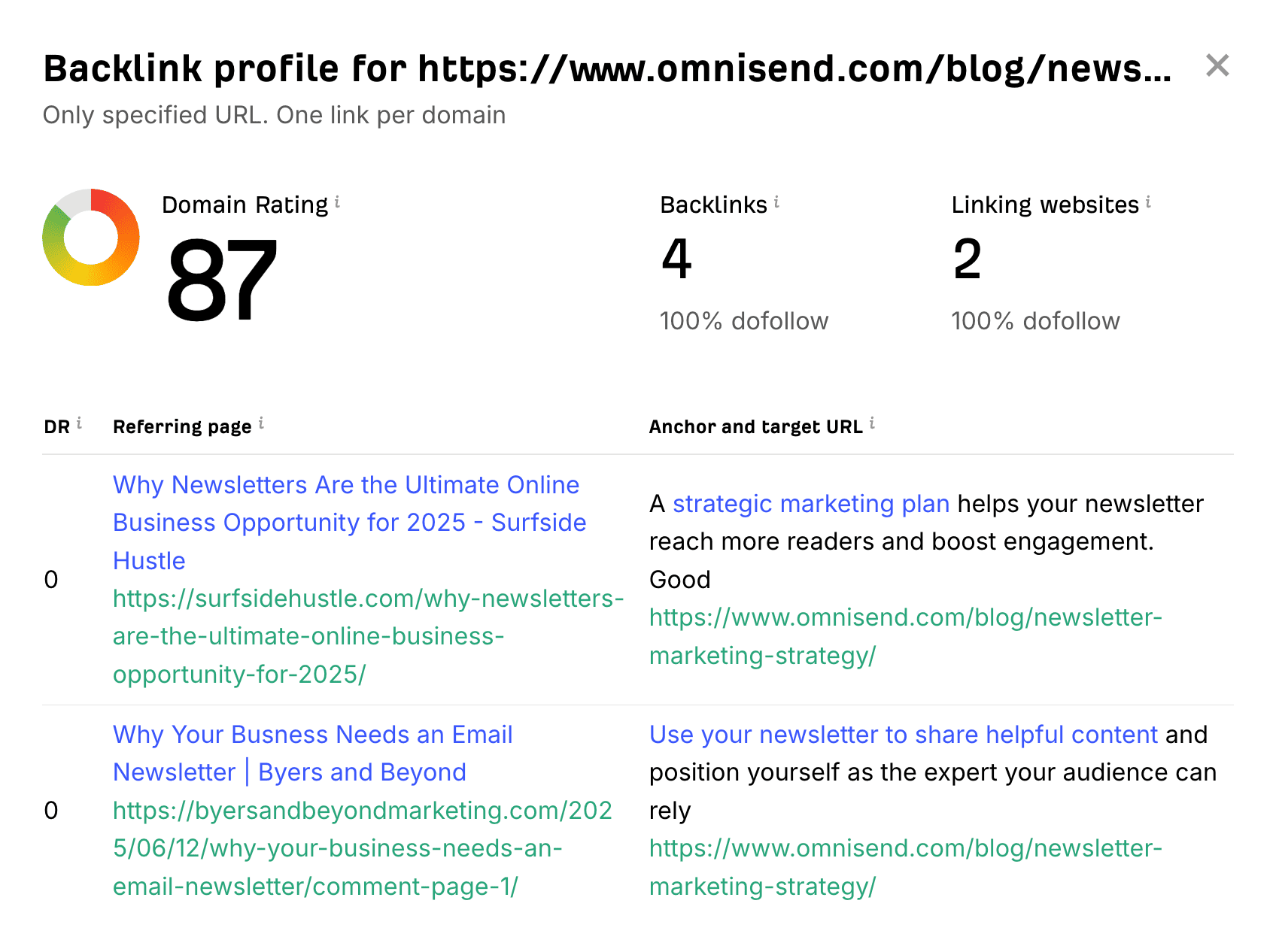1276x952 pixels.
Task: Open the first omnisend newsletter-marketing-strategy target URL
Action: tap(904, 635)
